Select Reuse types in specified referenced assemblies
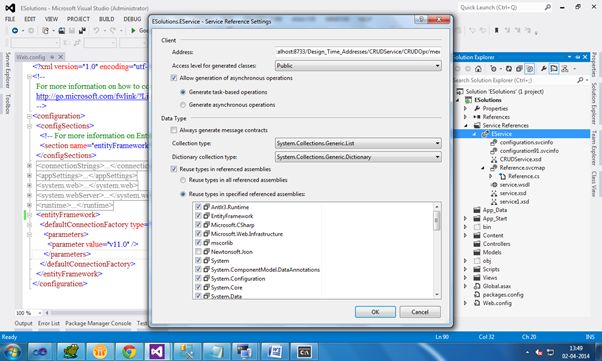This screenshot has width=602, height=361. 183,194
